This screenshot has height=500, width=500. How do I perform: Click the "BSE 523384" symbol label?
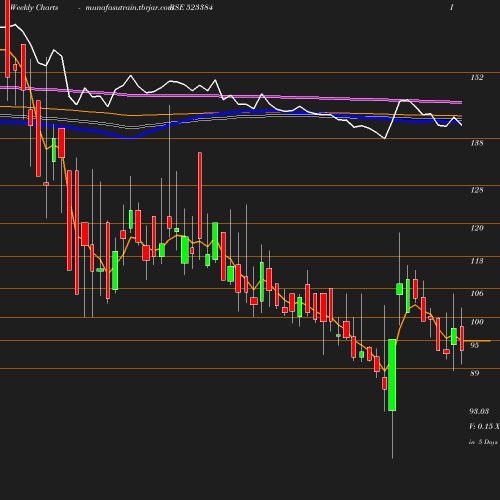192,7
